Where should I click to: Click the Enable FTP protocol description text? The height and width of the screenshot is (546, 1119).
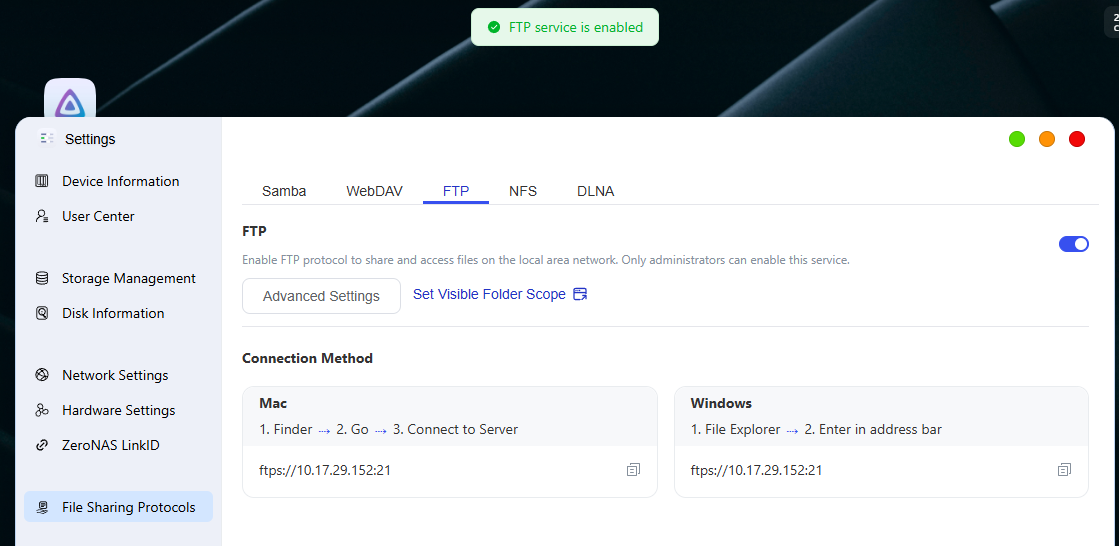tap(546, 261)
